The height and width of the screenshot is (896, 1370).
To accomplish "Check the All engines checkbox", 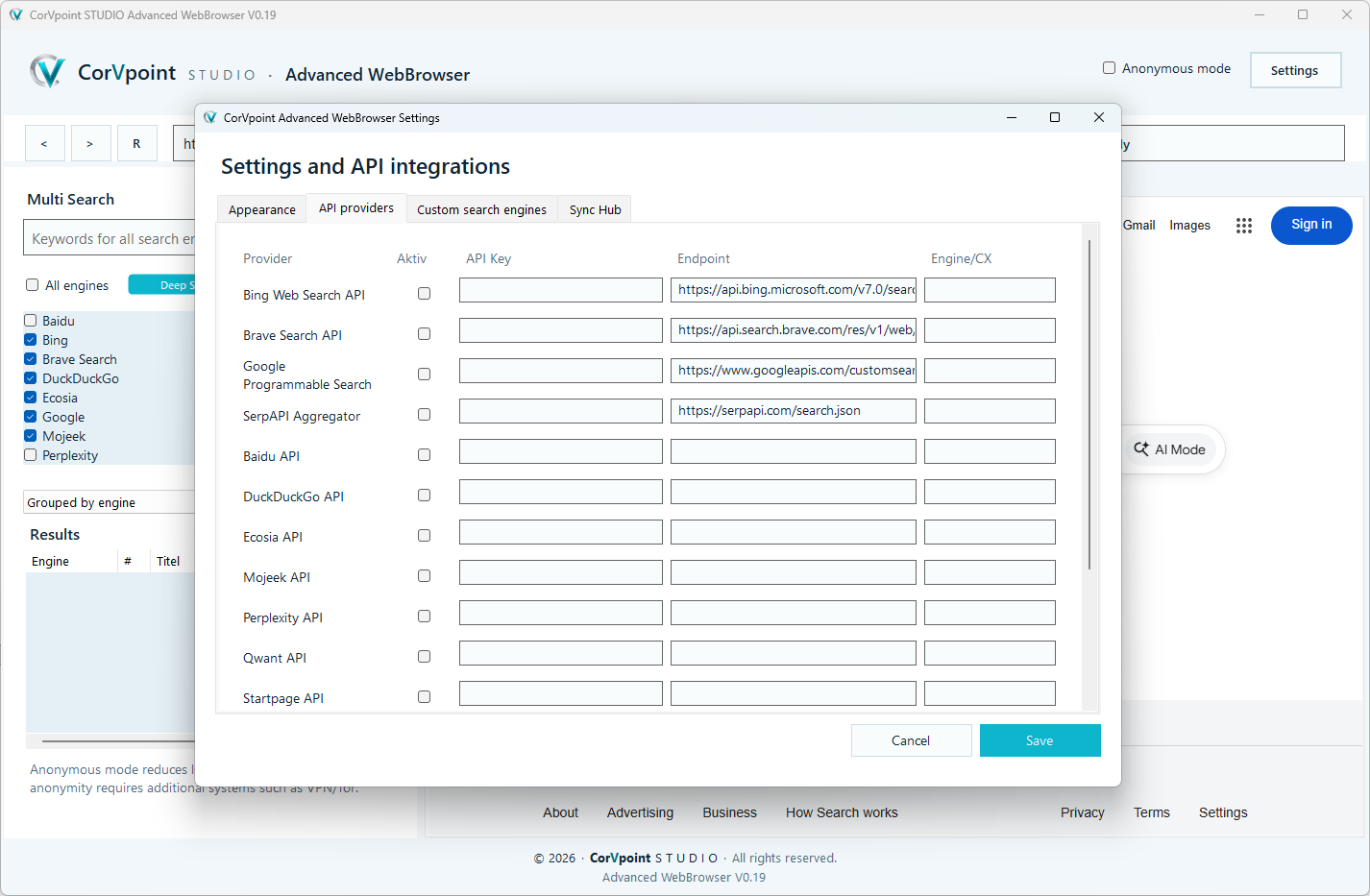I will tap(32, 285).
